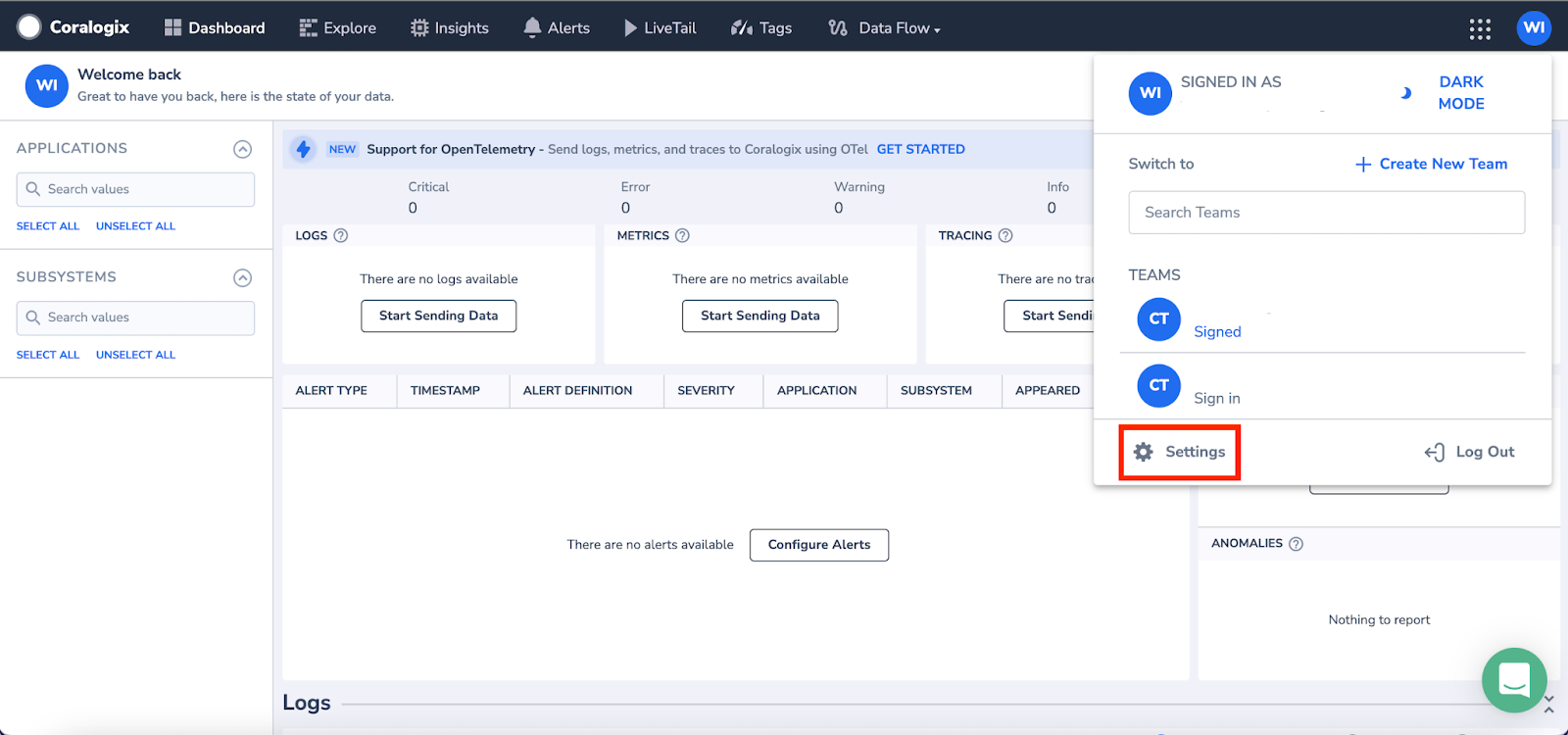
Task: Click the WI avatar beside Welcome back
Action: tap(47, 86)
